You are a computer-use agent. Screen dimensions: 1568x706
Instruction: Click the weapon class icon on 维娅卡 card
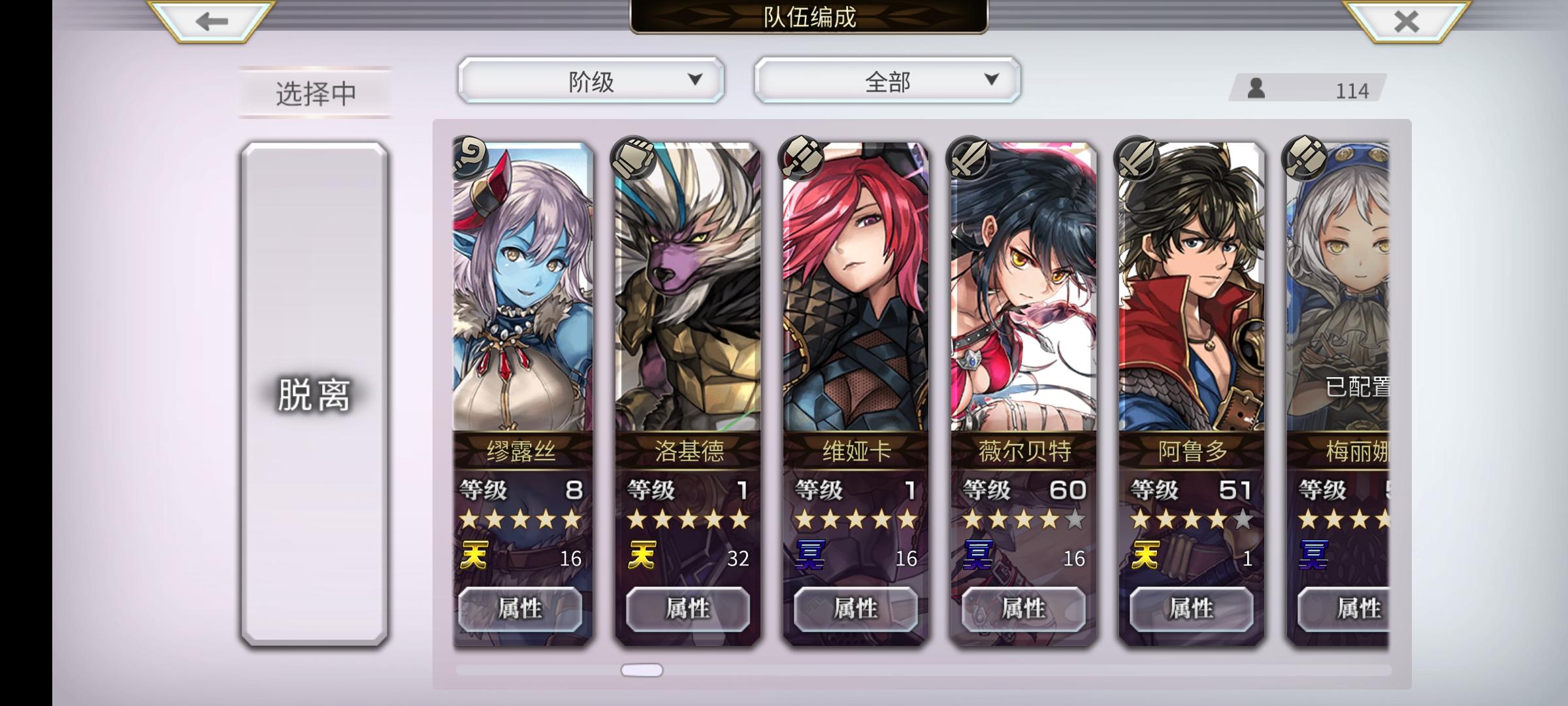tap(802, 158)
